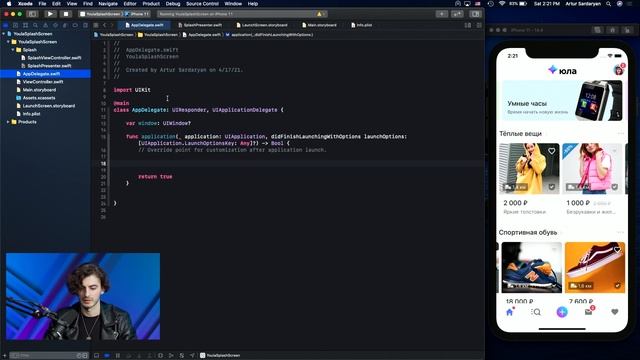Image resolution: width=640 pixels, height=360 pixels.
Task: Open the Library with plus button
Action: (x=442, y=14)
